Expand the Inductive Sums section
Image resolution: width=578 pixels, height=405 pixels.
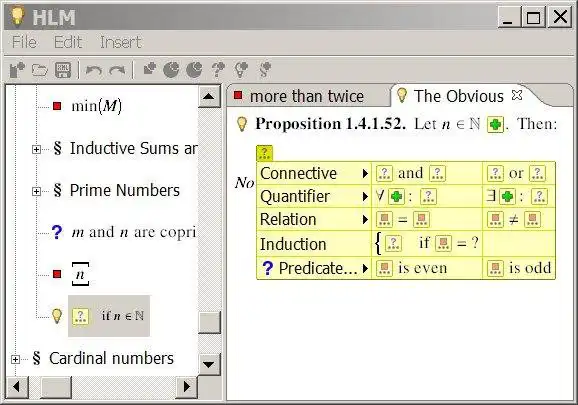[x=36, y=149]
